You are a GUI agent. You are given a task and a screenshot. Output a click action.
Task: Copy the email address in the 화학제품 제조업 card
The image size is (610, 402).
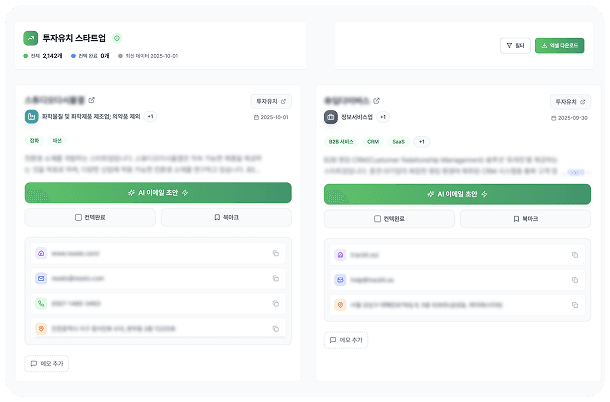pos(276,278)
